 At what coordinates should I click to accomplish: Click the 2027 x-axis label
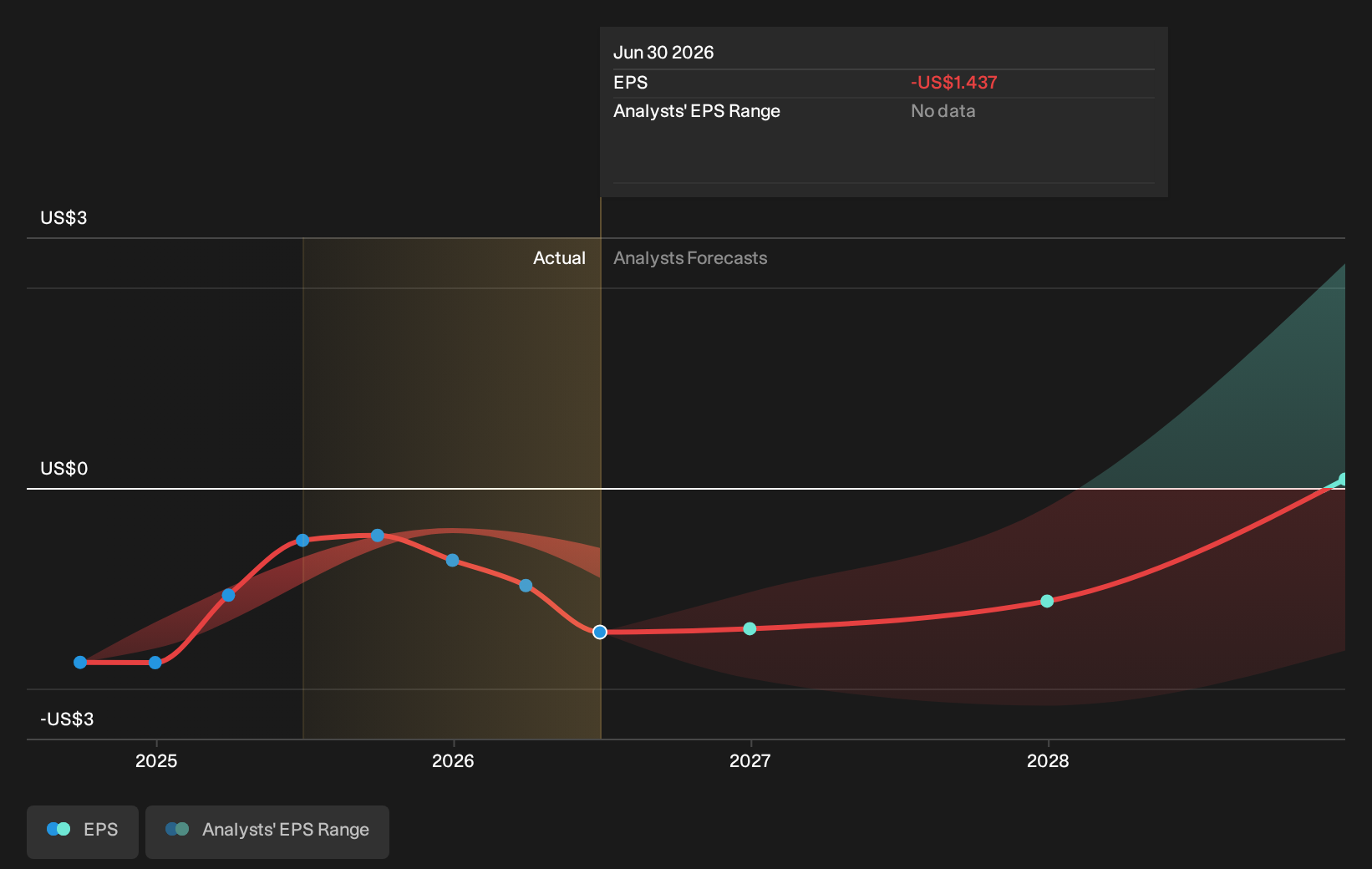[x=750, y=760]
